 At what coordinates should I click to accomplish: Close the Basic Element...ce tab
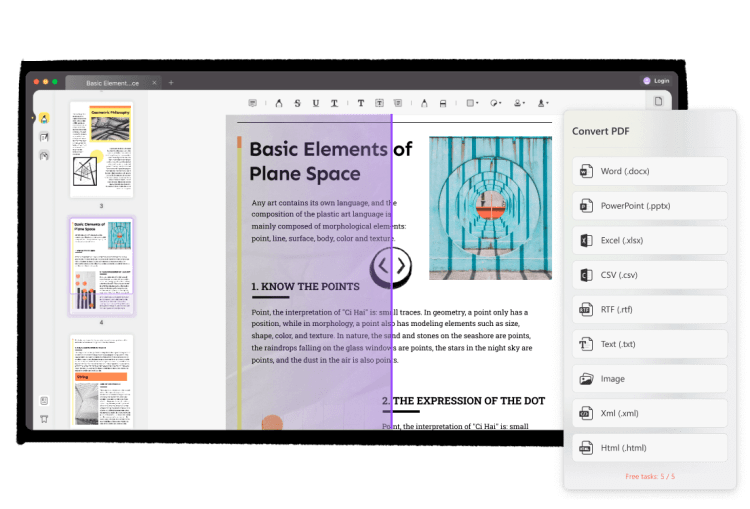point(154,83)
